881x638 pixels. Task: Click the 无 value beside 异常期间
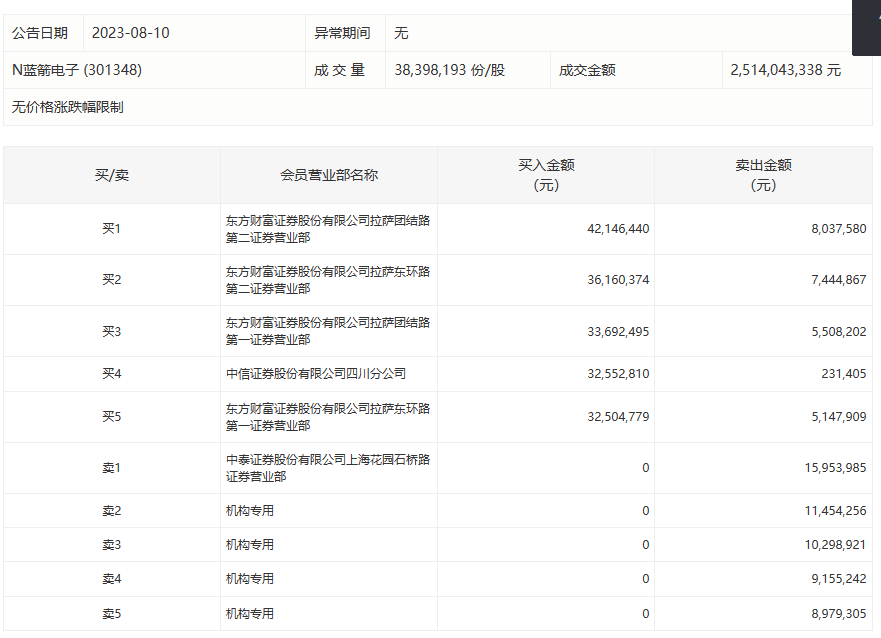click(401, 33)
